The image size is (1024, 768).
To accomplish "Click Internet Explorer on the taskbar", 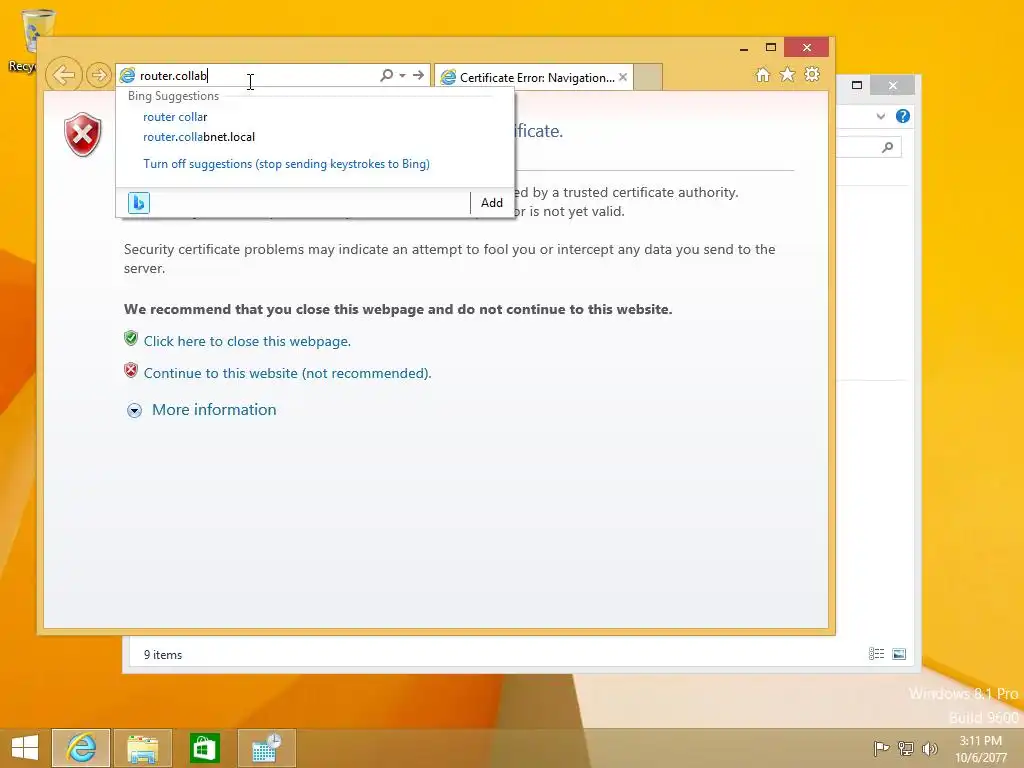I will pos(81,748).
